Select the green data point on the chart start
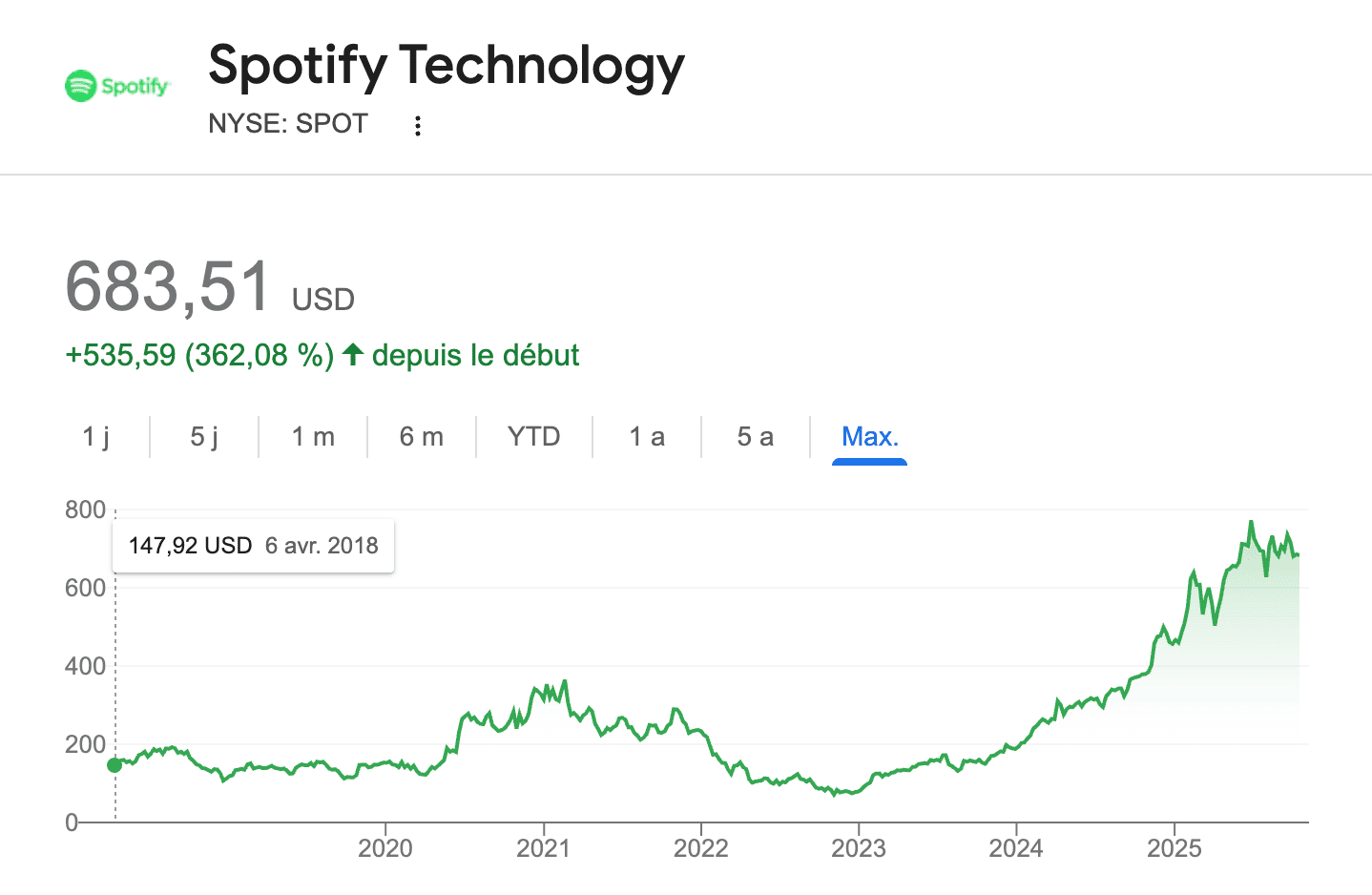Screen dimensions: 1372x895 pyautogui.click(x=114, y=764)
